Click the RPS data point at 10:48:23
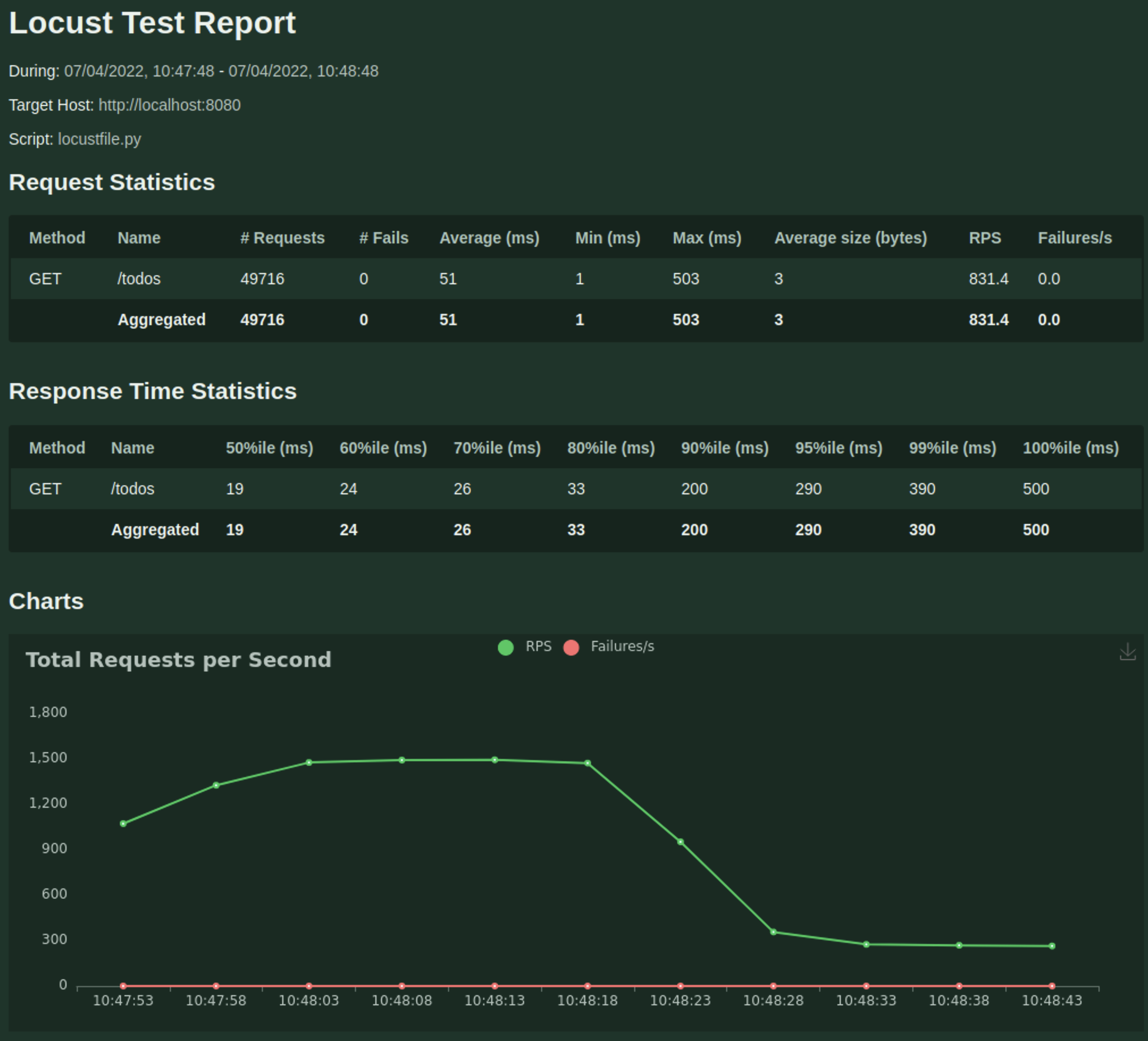Viewport: 1148px width, 1041px height. pos(680,842)
